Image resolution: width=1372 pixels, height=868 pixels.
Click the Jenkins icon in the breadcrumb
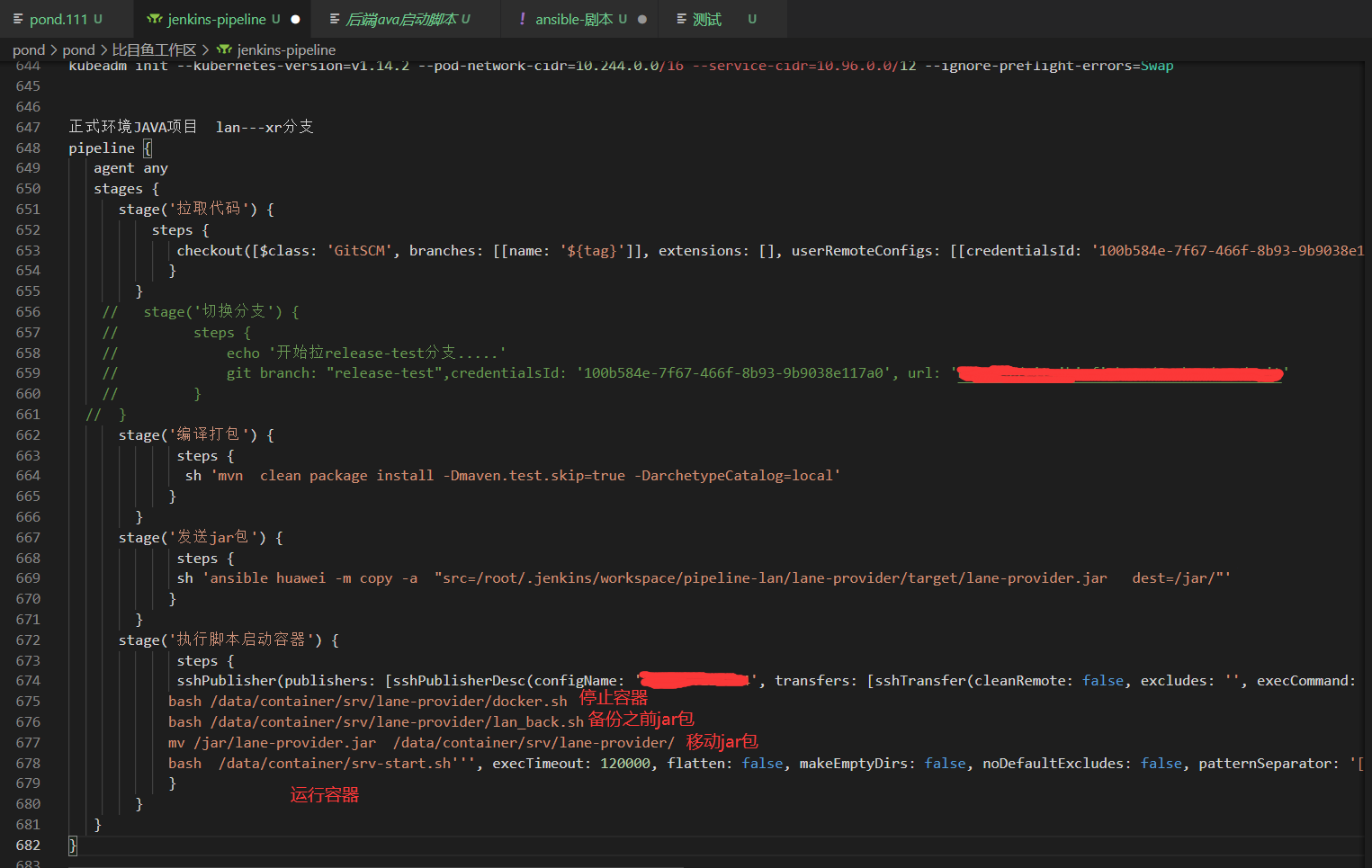[x=224, y=49]
